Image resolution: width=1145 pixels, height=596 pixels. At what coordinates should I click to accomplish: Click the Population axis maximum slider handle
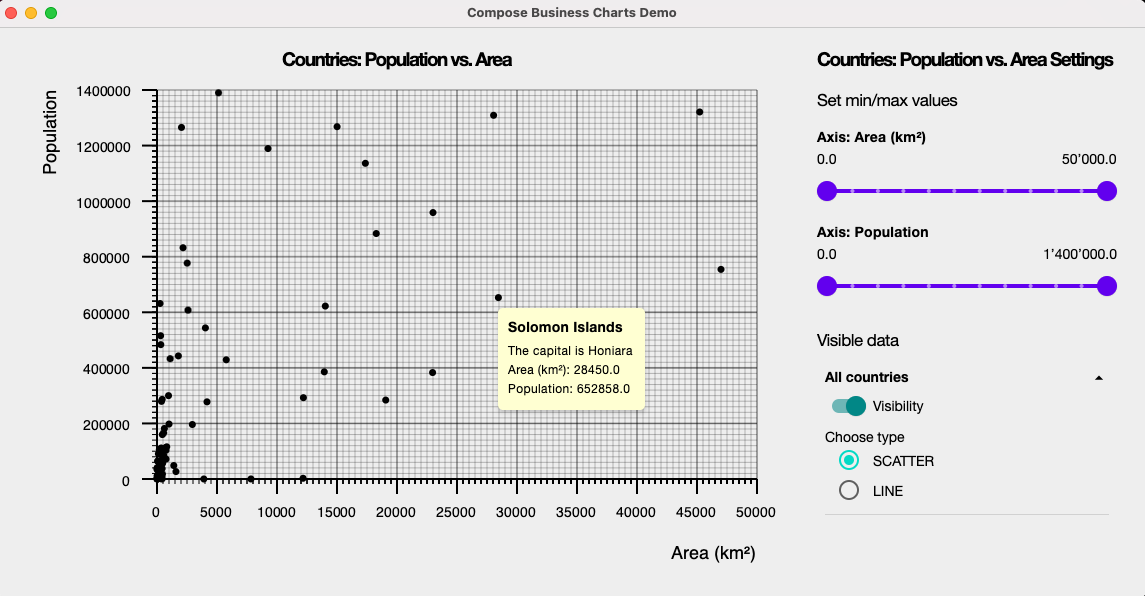1107,286
